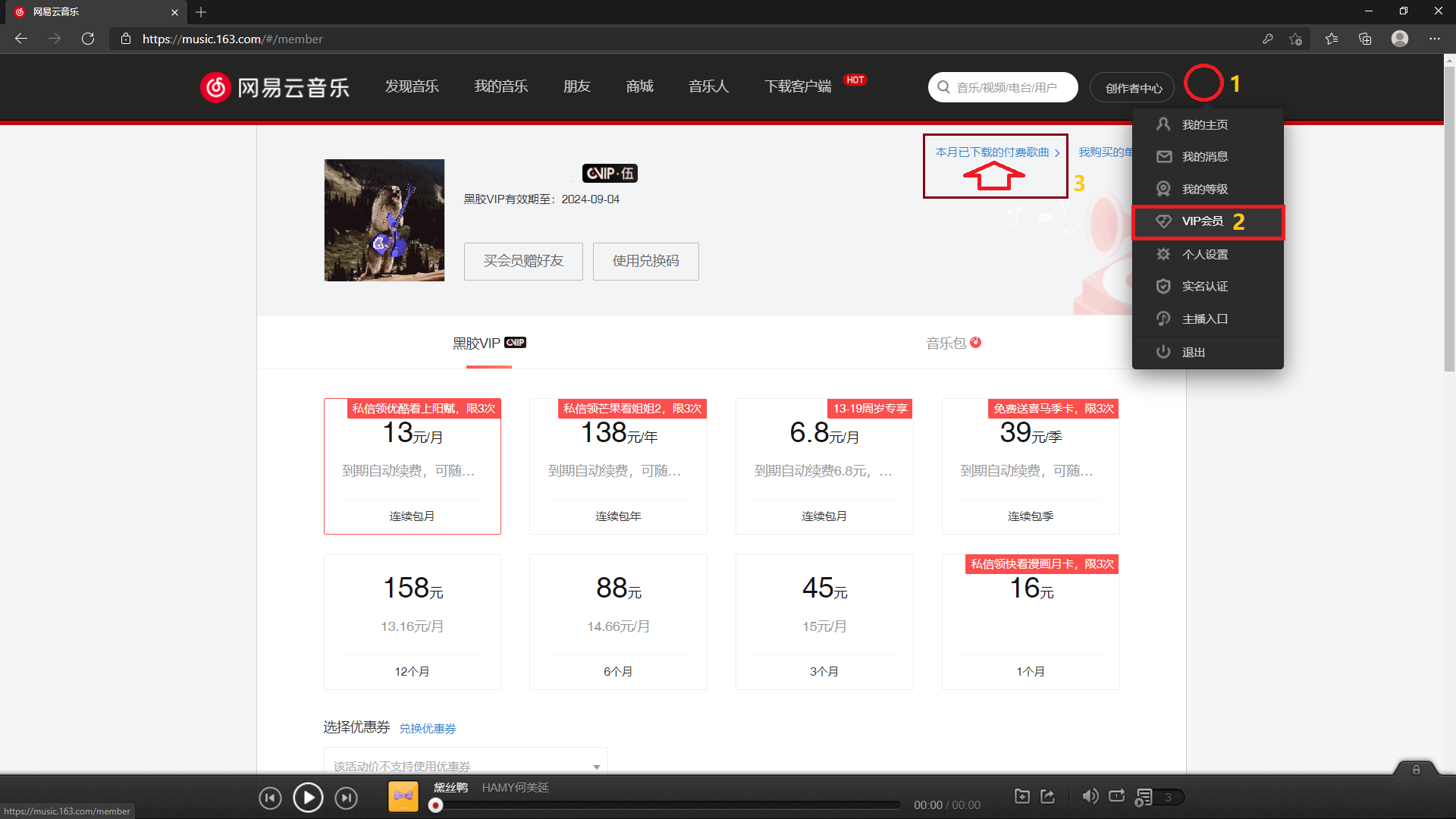Skip to the next track
This screenshot has width=1456, height=819.
click(x=346, y=798)
